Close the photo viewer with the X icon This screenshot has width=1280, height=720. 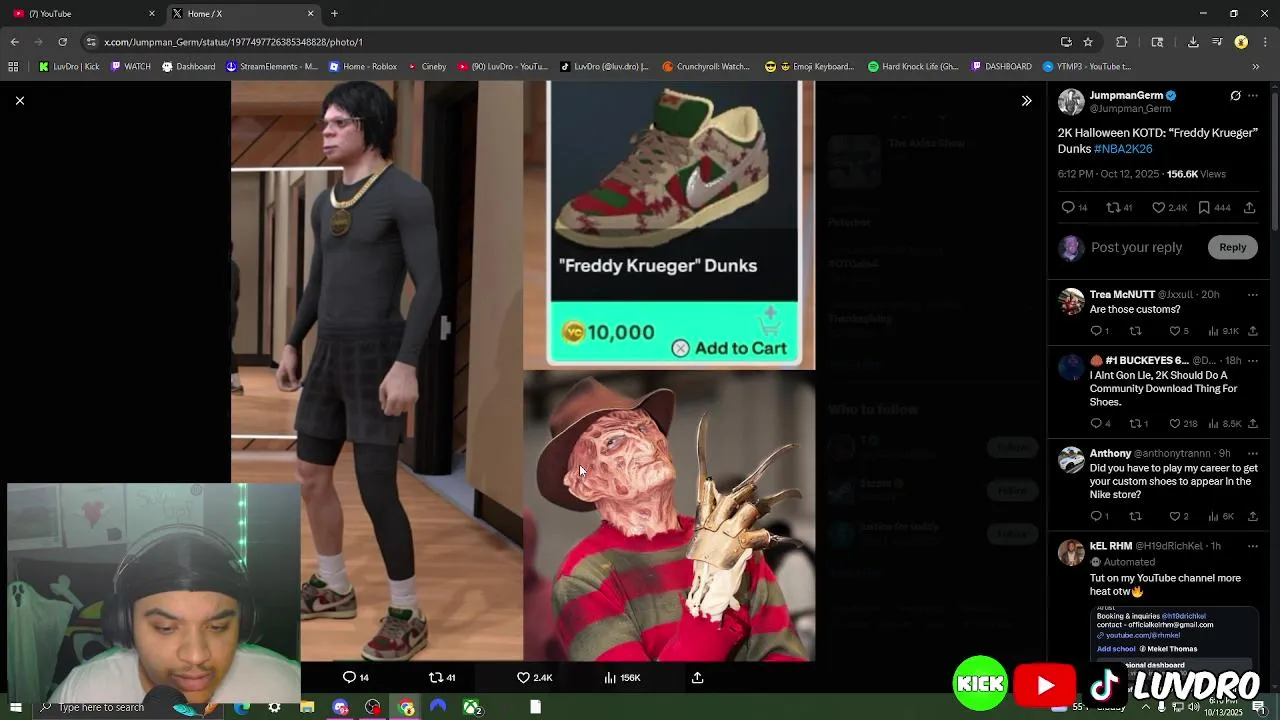19,101
